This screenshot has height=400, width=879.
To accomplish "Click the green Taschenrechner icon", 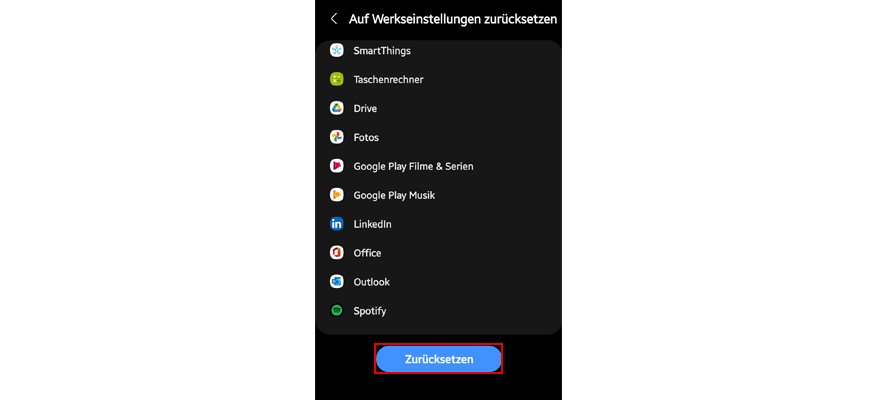I will [336, 80].
